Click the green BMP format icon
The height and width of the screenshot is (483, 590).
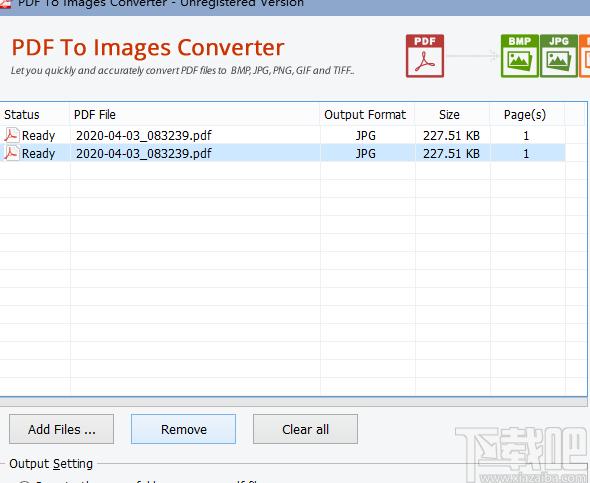pos(520,56)
